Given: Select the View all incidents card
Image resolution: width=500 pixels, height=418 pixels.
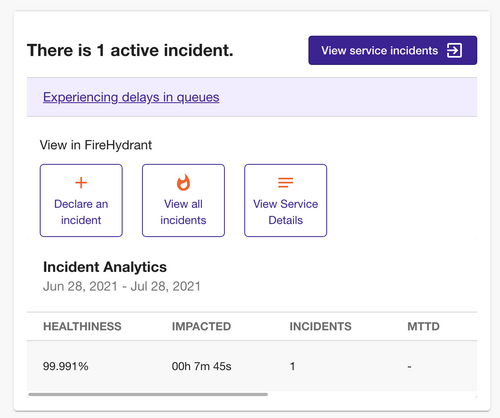Looking at the screenshot, I should (x=183, y=200).
